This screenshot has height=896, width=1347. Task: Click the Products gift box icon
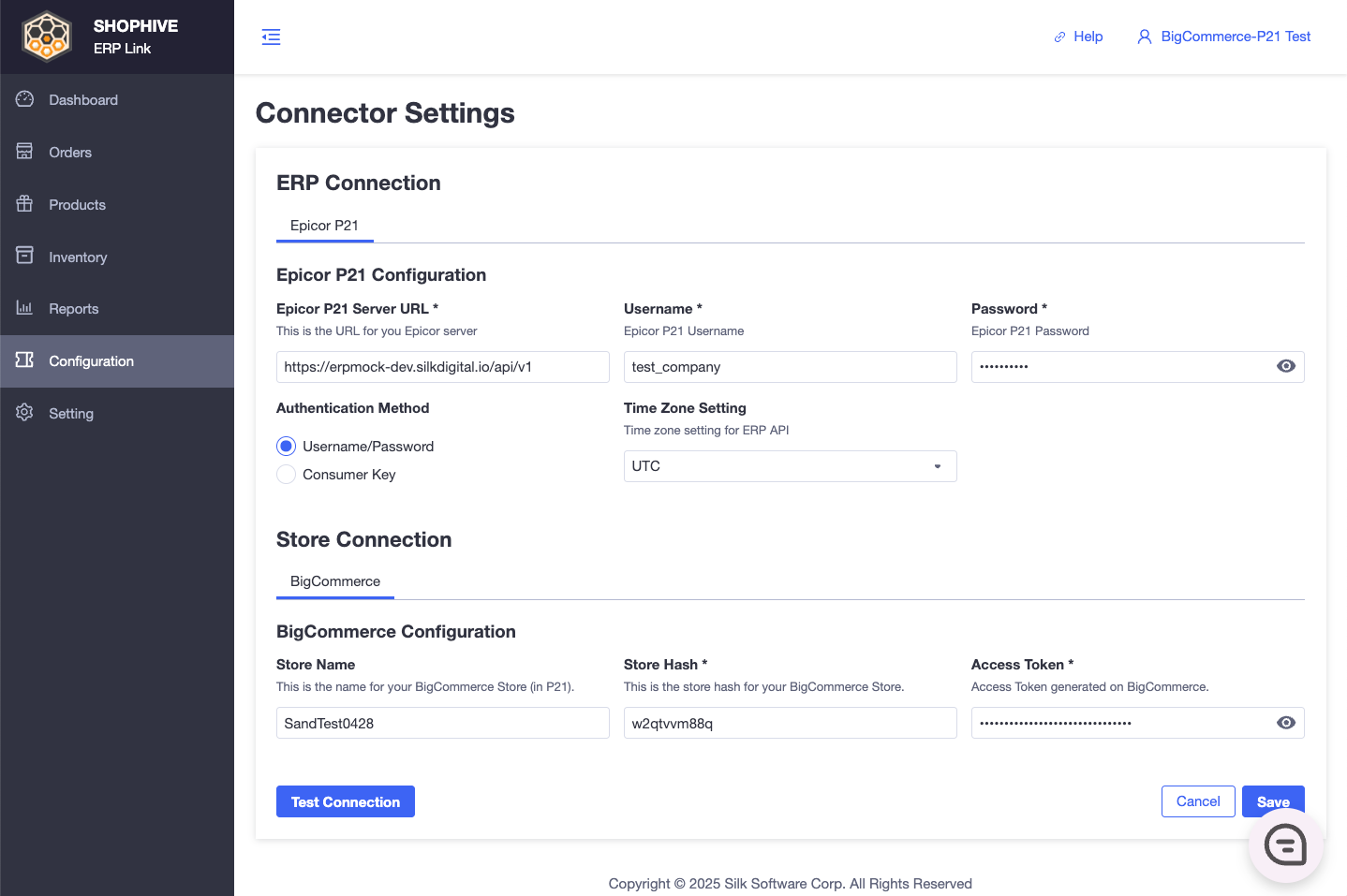pos(25,204)
